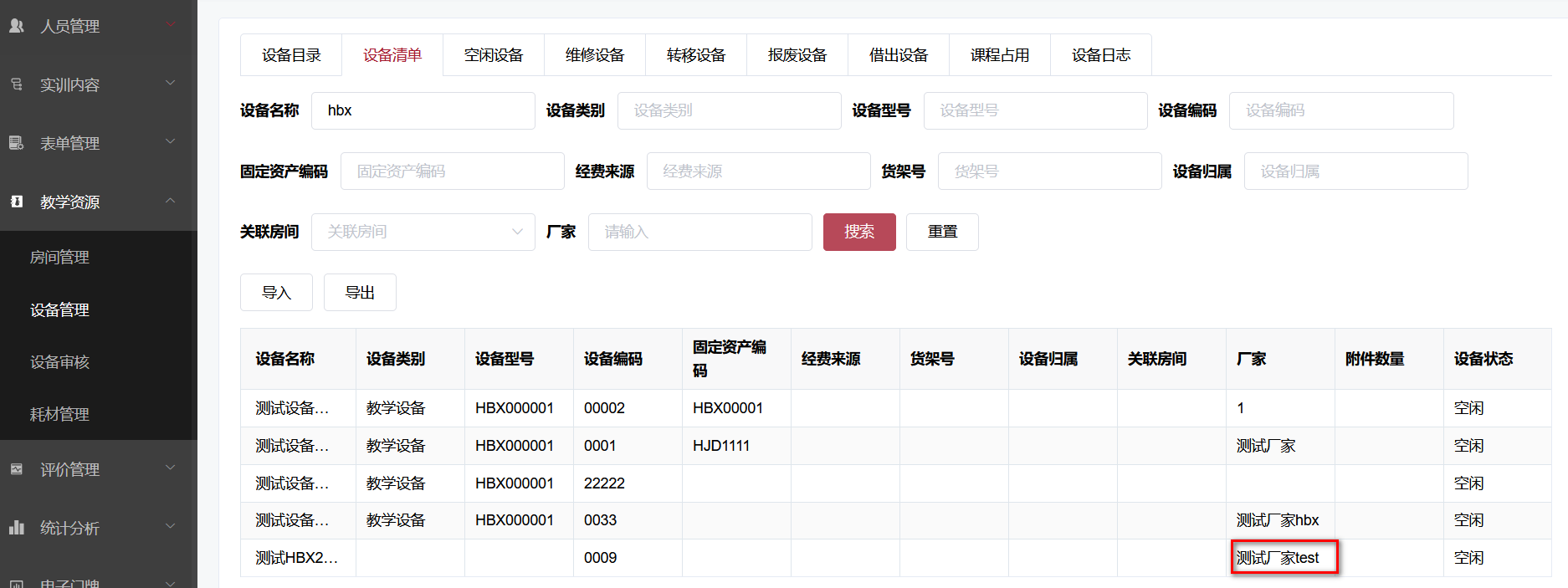Screen dimensions: 1568x588
Task: Focus the 设备型号 input field
Action: (x=1035, y=110)
